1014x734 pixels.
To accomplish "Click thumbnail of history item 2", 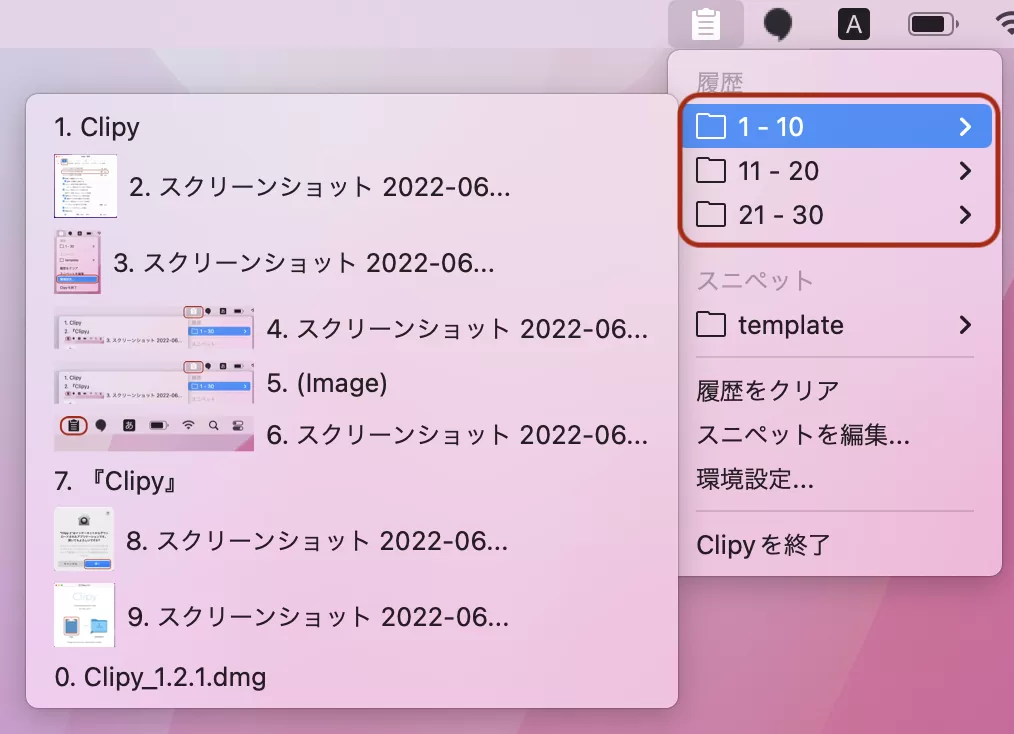I will [x=85, y=186].
